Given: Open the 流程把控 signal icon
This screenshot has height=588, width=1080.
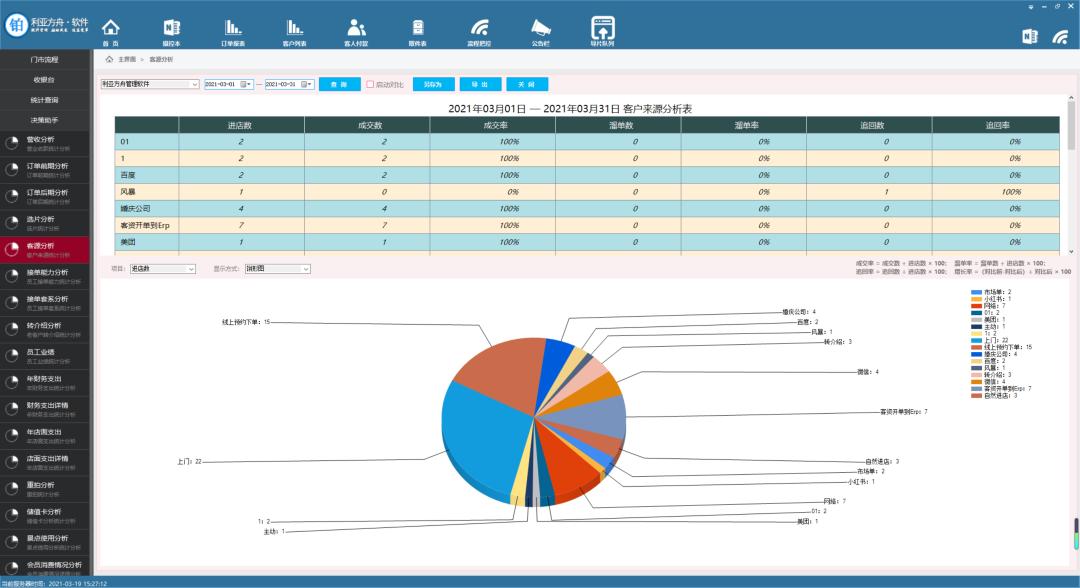Looking at the screenshot, I should (x=479, y=31).
